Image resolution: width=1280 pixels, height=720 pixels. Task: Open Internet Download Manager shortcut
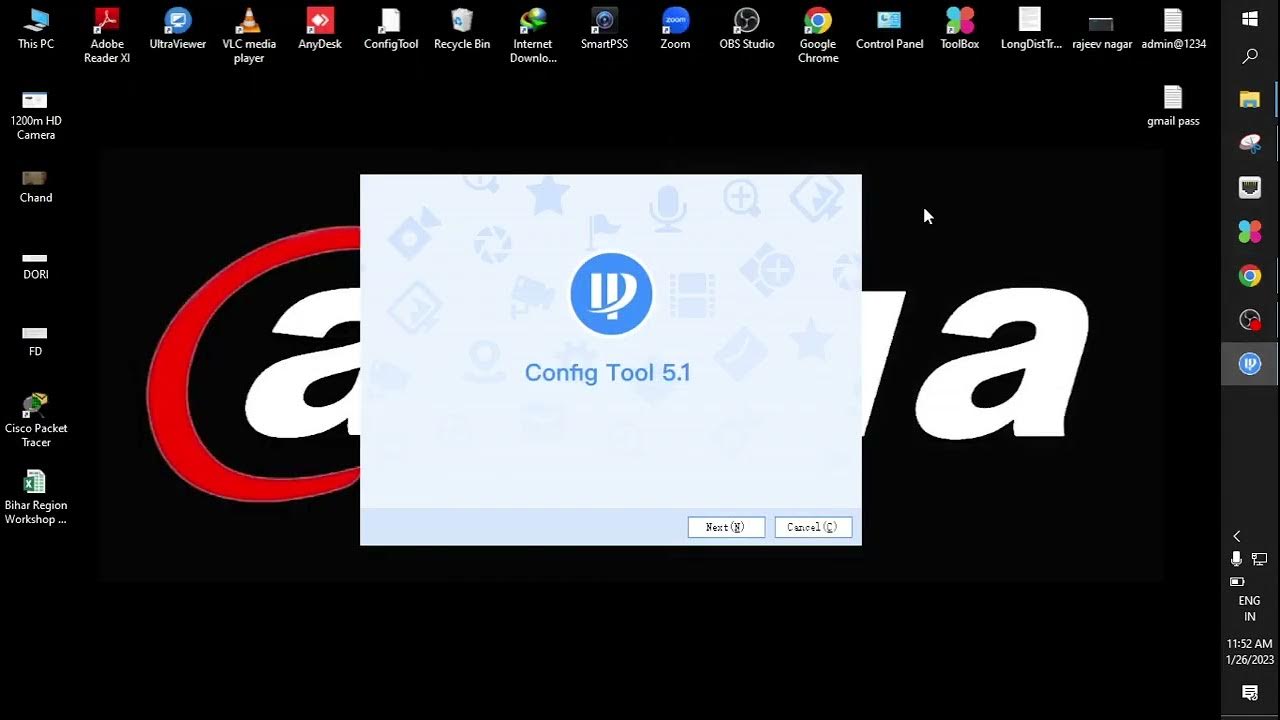533,35
